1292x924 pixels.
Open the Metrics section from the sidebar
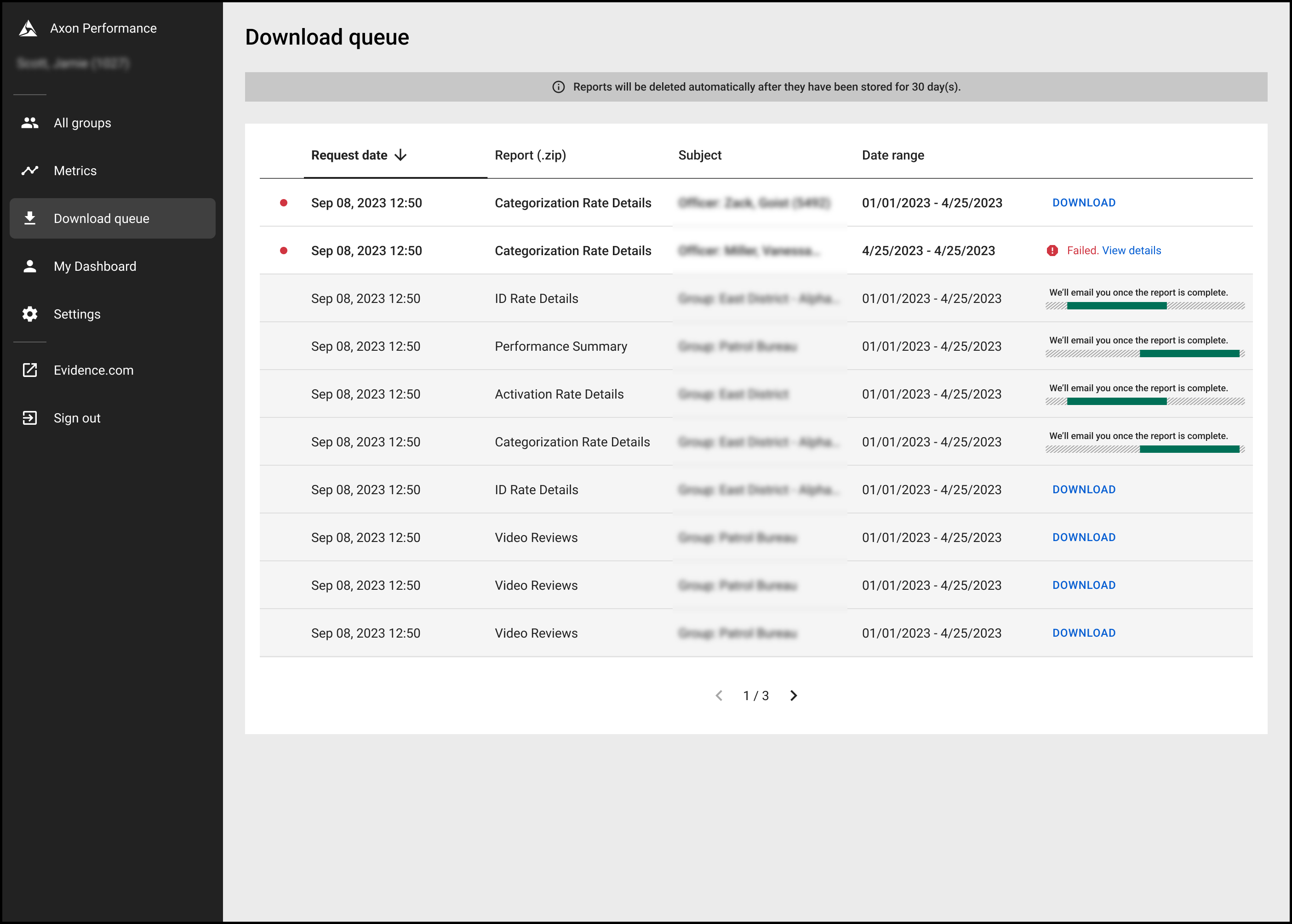[x=74, y=170]
